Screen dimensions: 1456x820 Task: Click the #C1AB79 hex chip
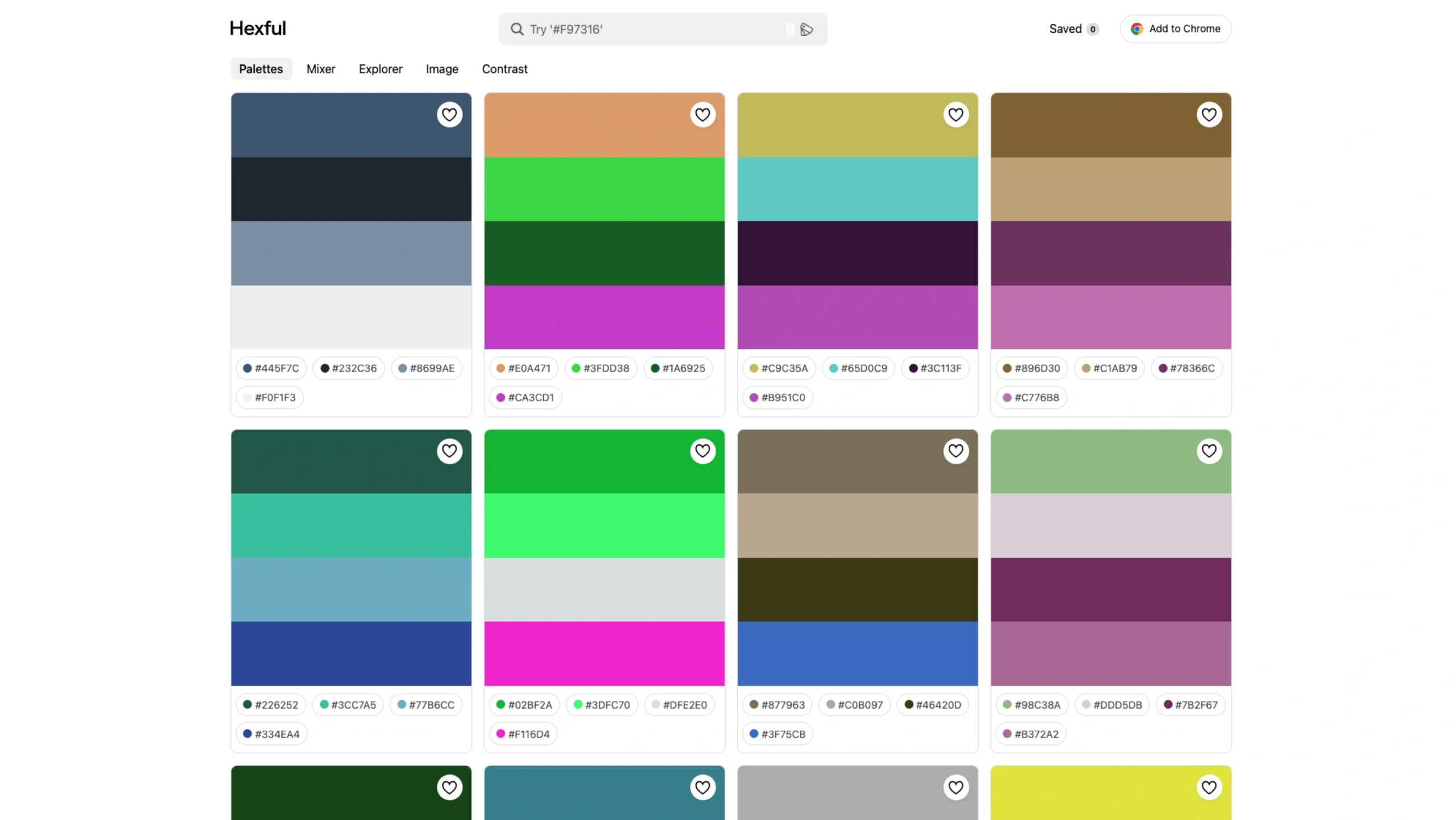(x=1110, y=368)
